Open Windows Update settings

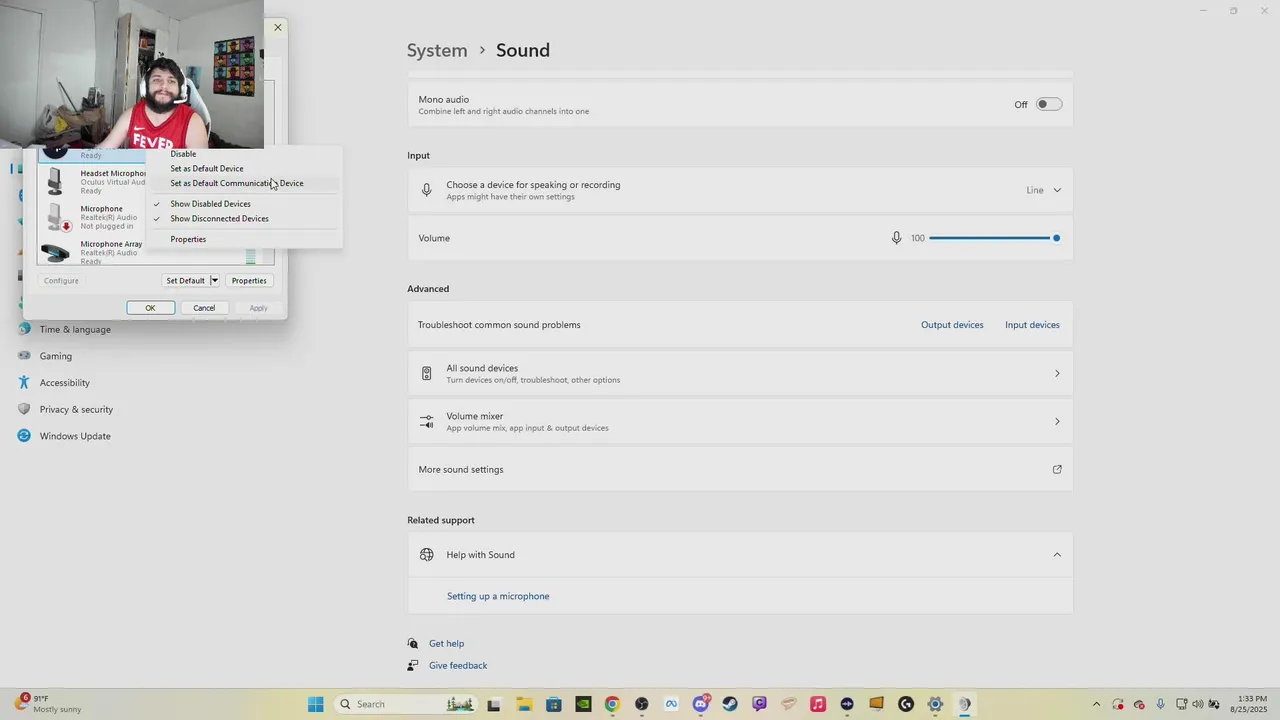[x=75, y=436]
